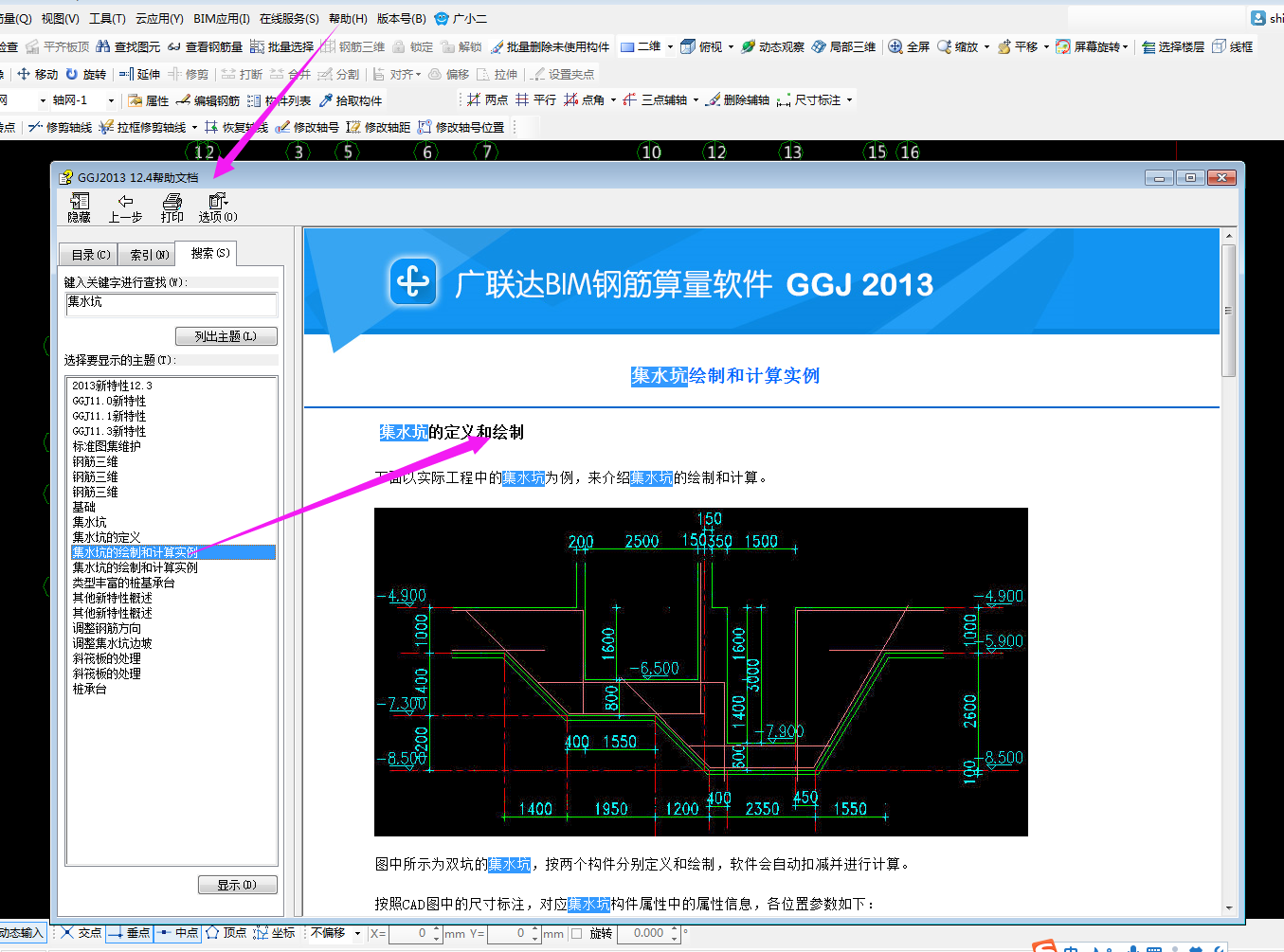Screen dimensions: 1284x952
Task: Open the 二维 view mode dropdown
Action: [x=669, y=46]
